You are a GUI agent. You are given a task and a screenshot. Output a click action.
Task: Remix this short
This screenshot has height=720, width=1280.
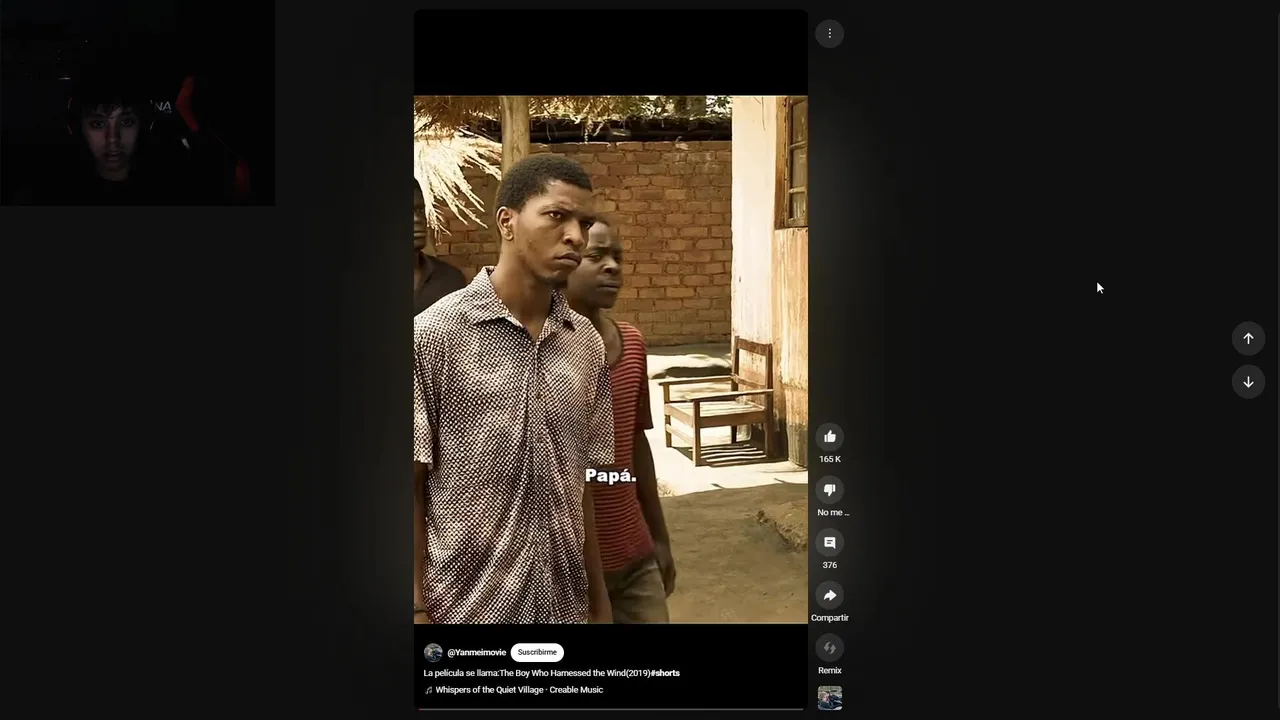pos(829,648)
